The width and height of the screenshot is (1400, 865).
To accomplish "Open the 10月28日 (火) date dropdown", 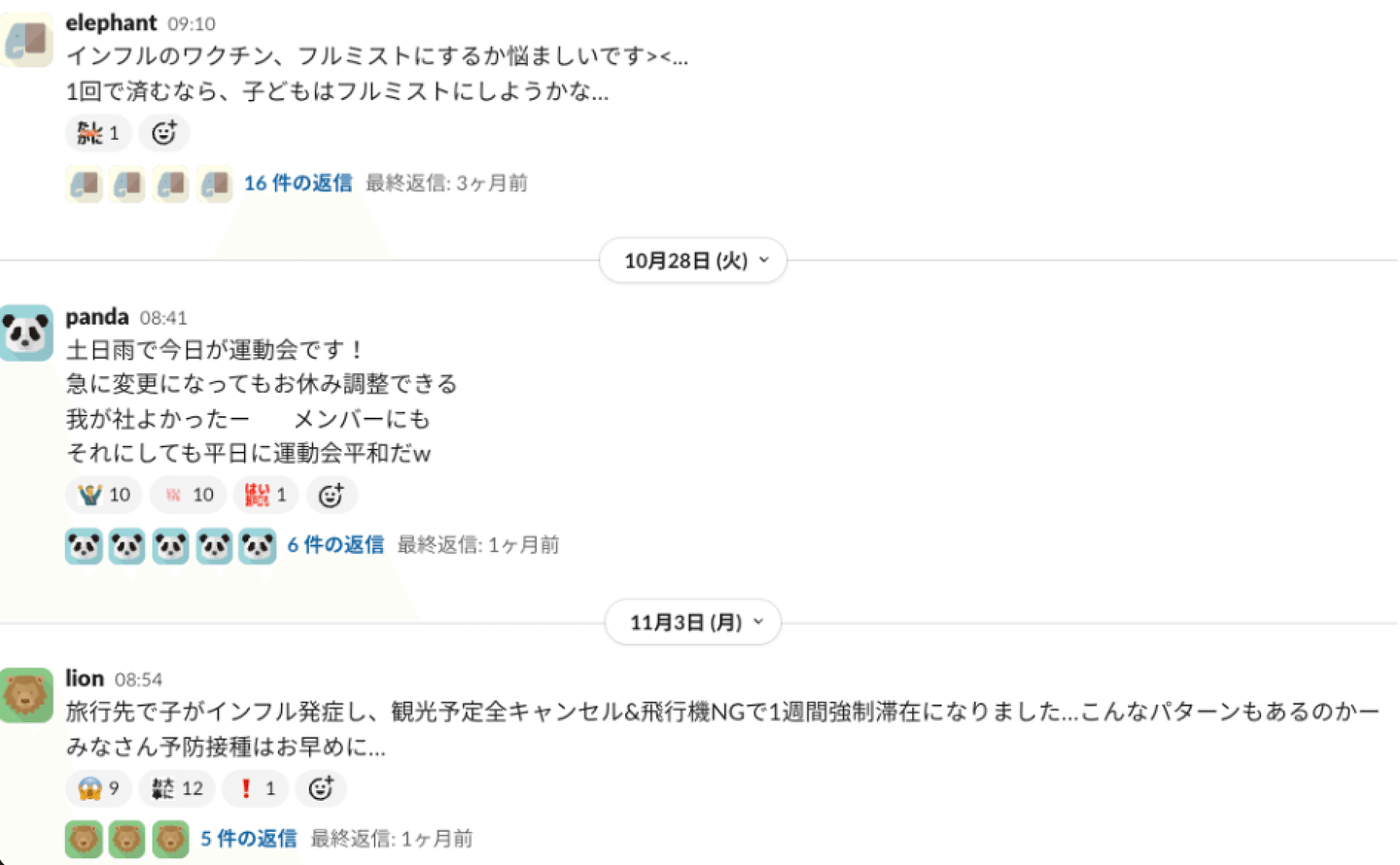I will [x=693, y=260].
